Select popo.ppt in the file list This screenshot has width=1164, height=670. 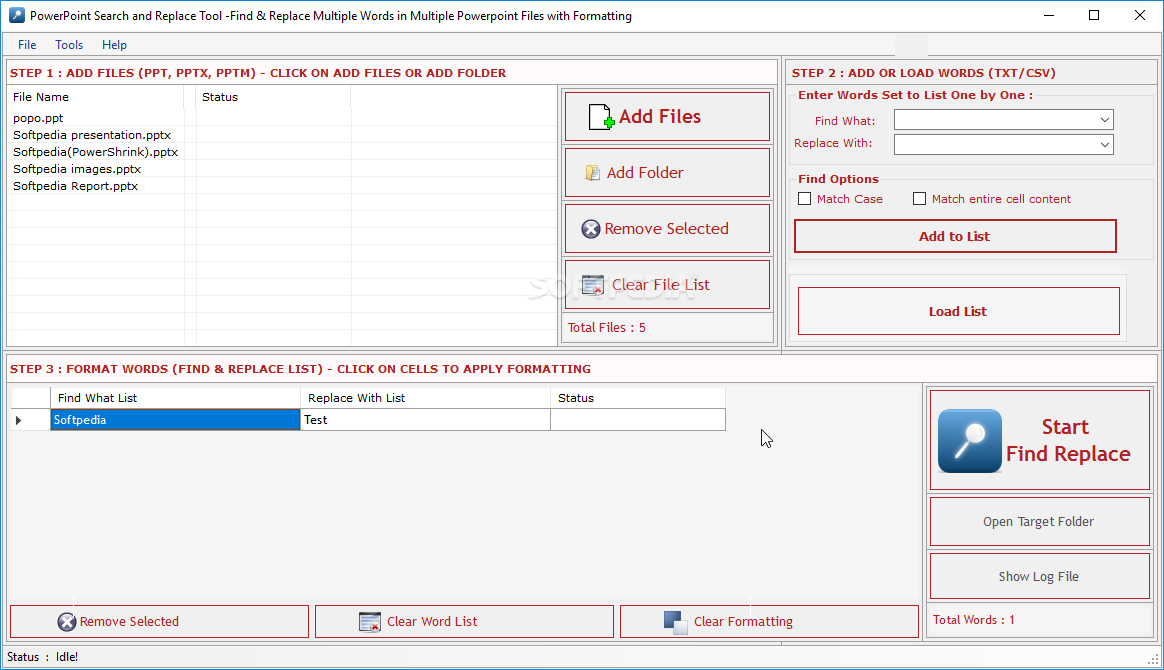point(38,118)
